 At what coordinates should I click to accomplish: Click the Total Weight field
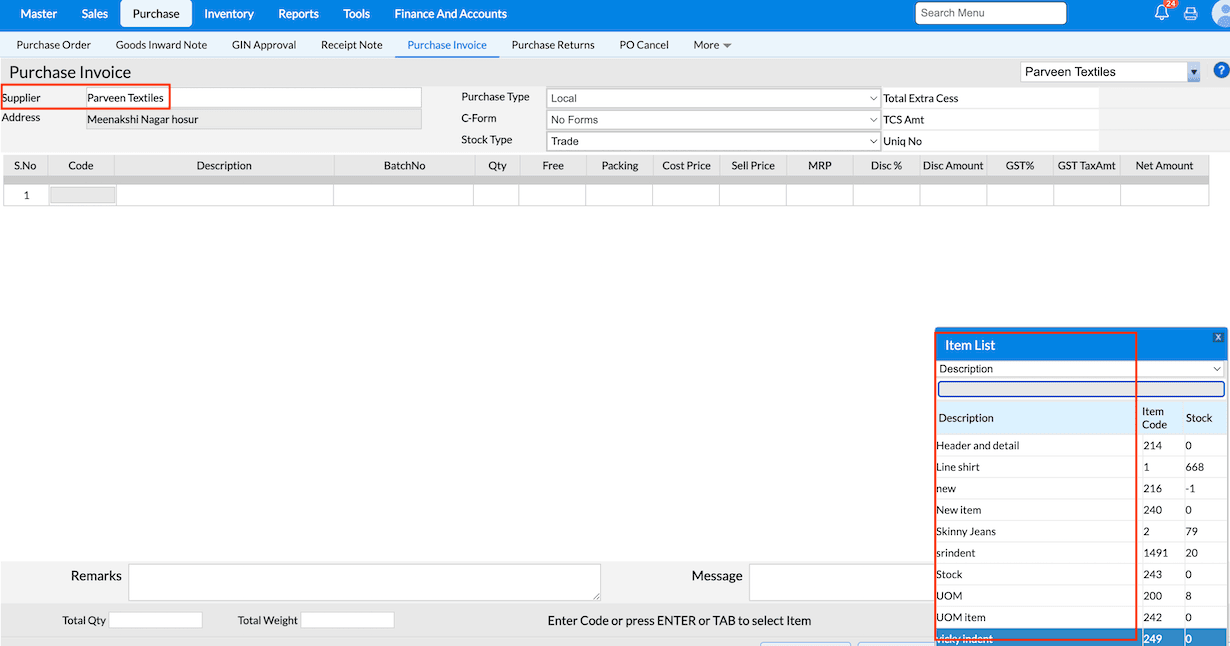[x=348, y=620]
